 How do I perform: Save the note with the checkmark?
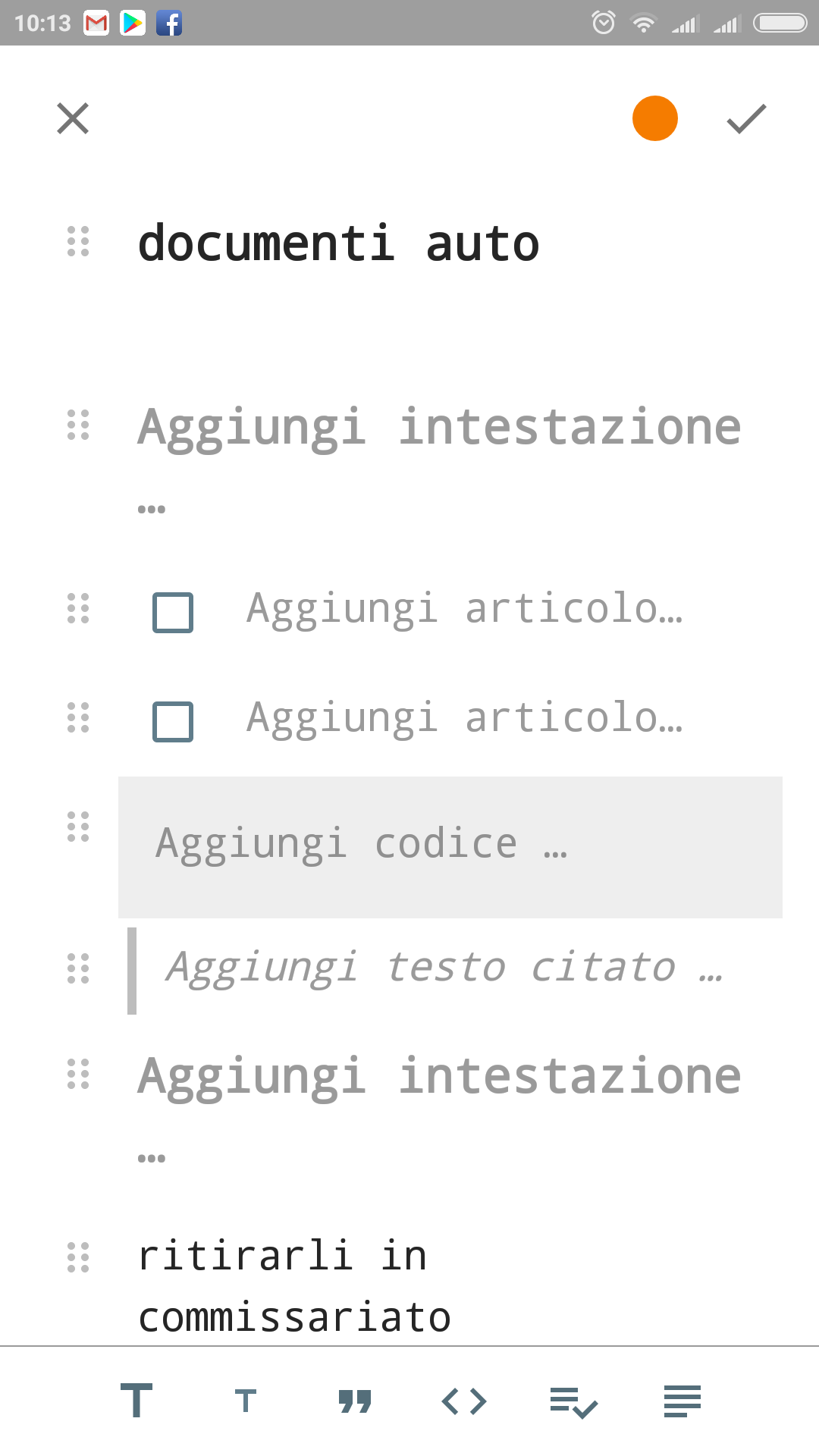click(747, 119)
